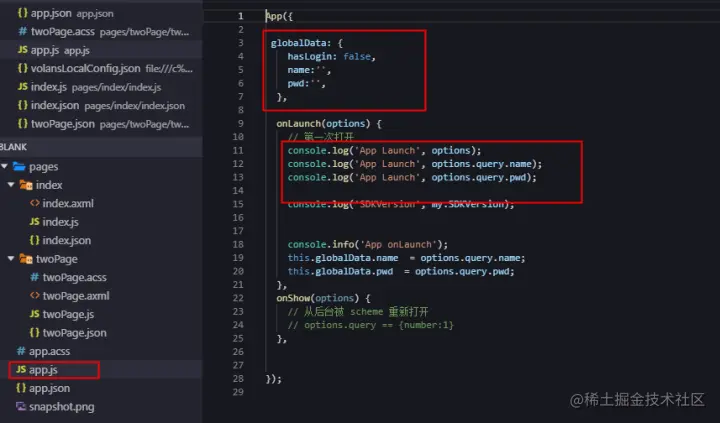This screenshot has width=720, height=423.
Task: Collapse the twoPage folder arrow
Action: pos(11,259)
